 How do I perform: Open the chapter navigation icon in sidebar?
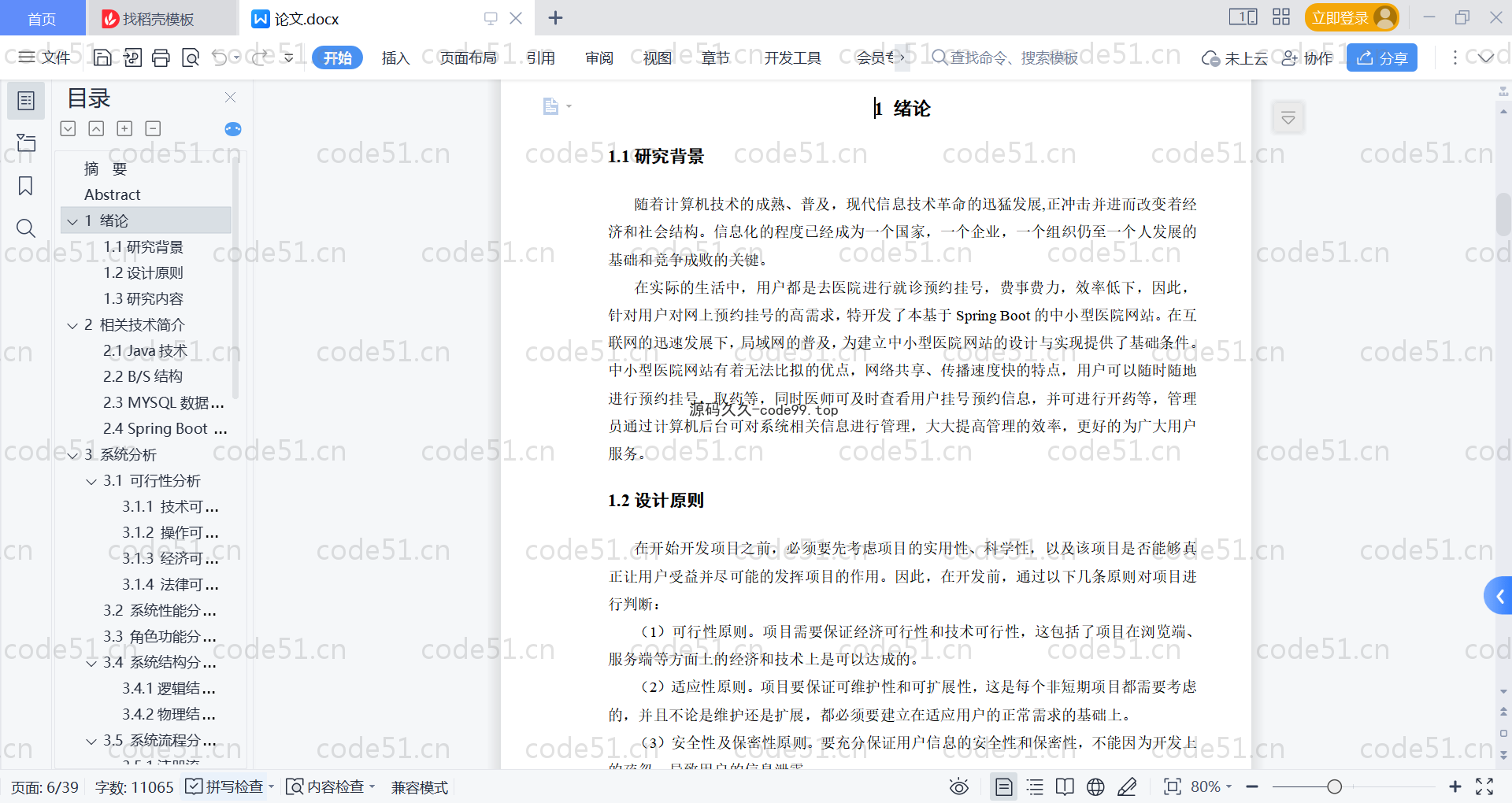click(x=25, y=142)
